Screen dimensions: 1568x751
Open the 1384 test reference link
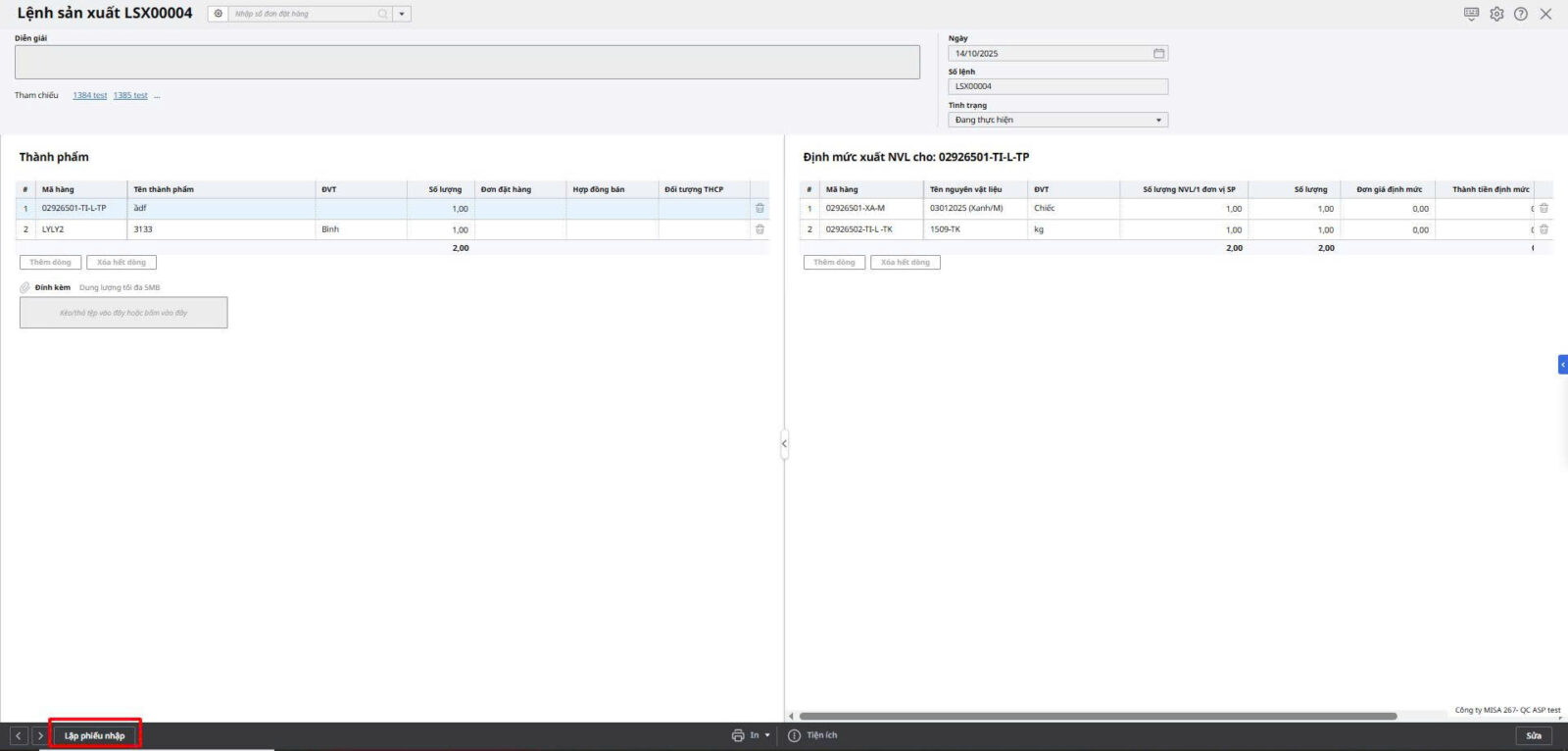pos(89,95)
